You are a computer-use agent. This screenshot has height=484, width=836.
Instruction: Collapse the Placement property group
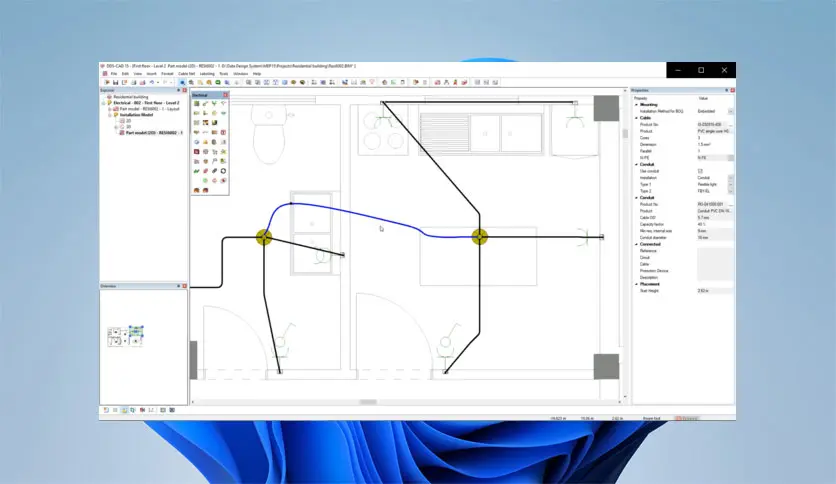pos(637,284)
